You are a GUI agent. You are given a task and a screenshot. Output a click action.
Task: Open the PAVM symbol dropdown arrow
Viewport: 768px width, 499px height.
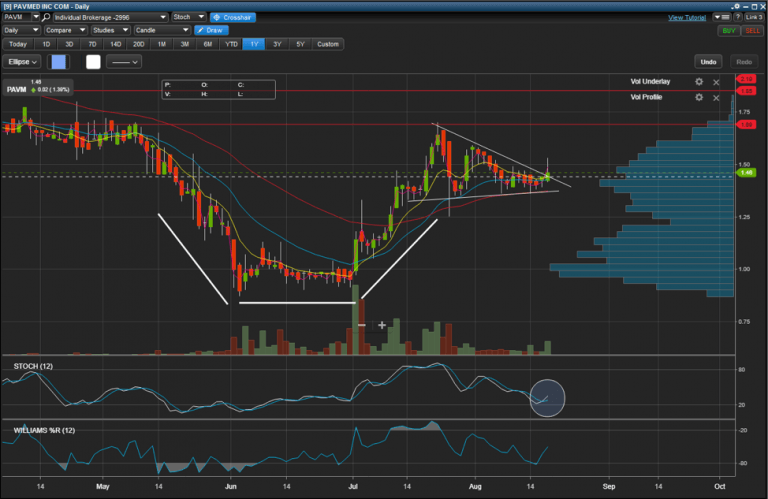coord(36,17)
